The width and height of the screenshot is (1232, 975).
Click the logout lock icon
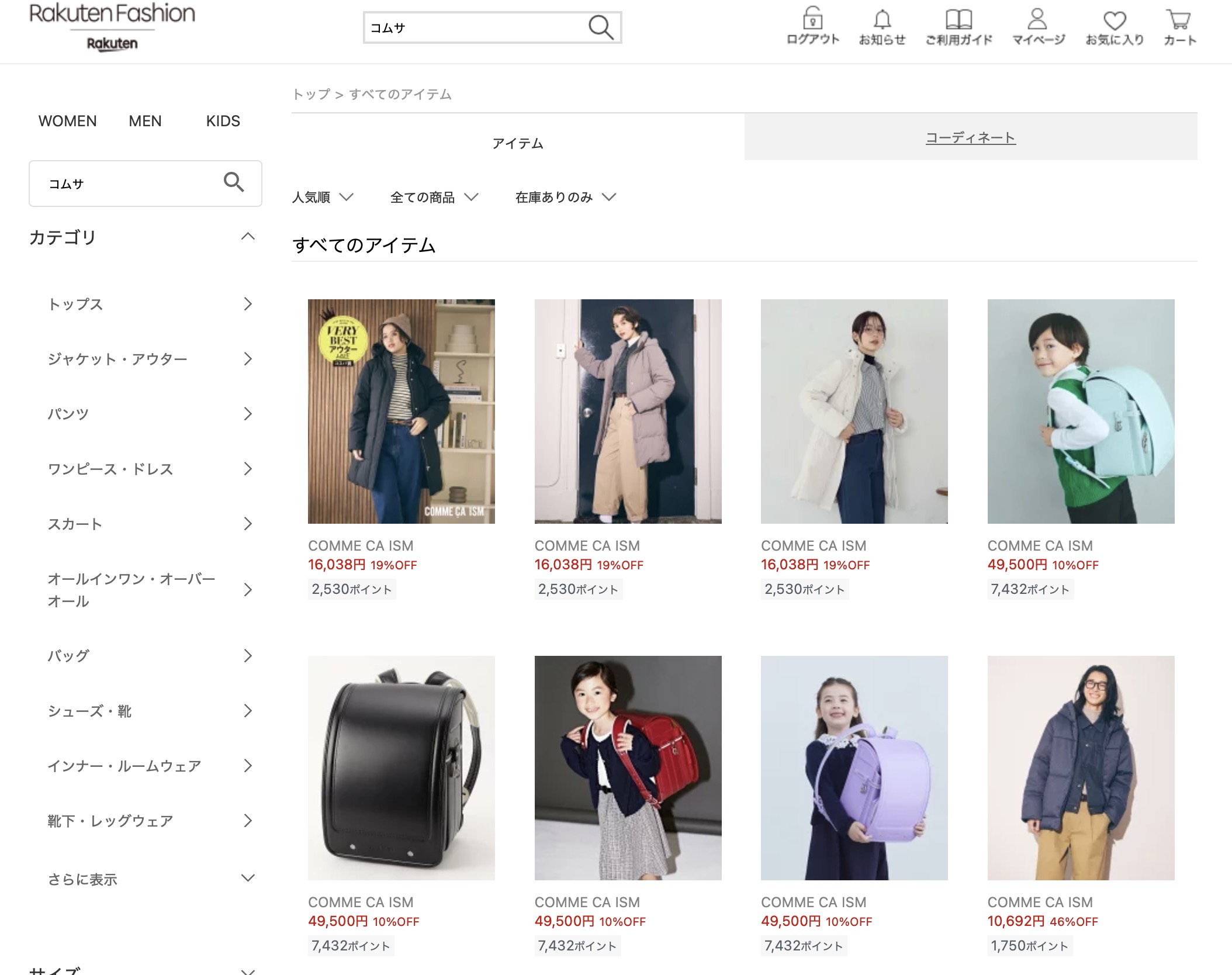coord(812,19)
